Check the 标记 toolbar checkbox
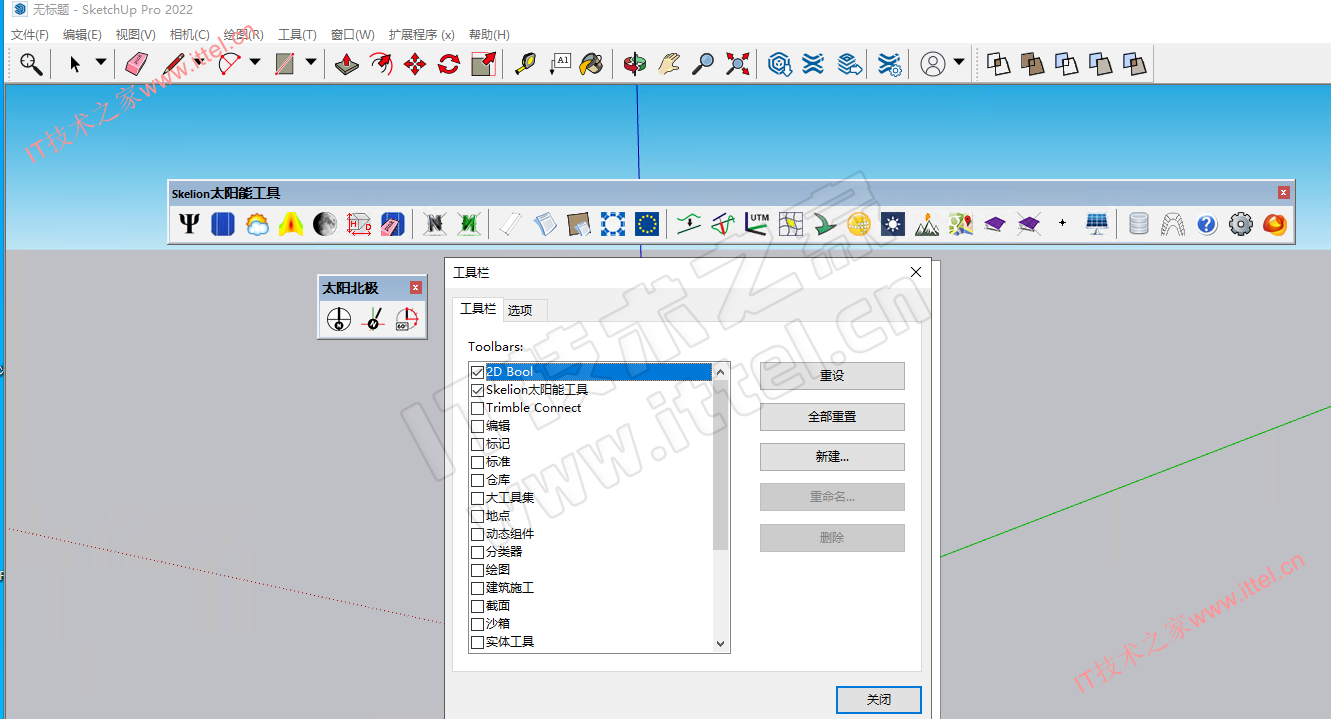 477,444
